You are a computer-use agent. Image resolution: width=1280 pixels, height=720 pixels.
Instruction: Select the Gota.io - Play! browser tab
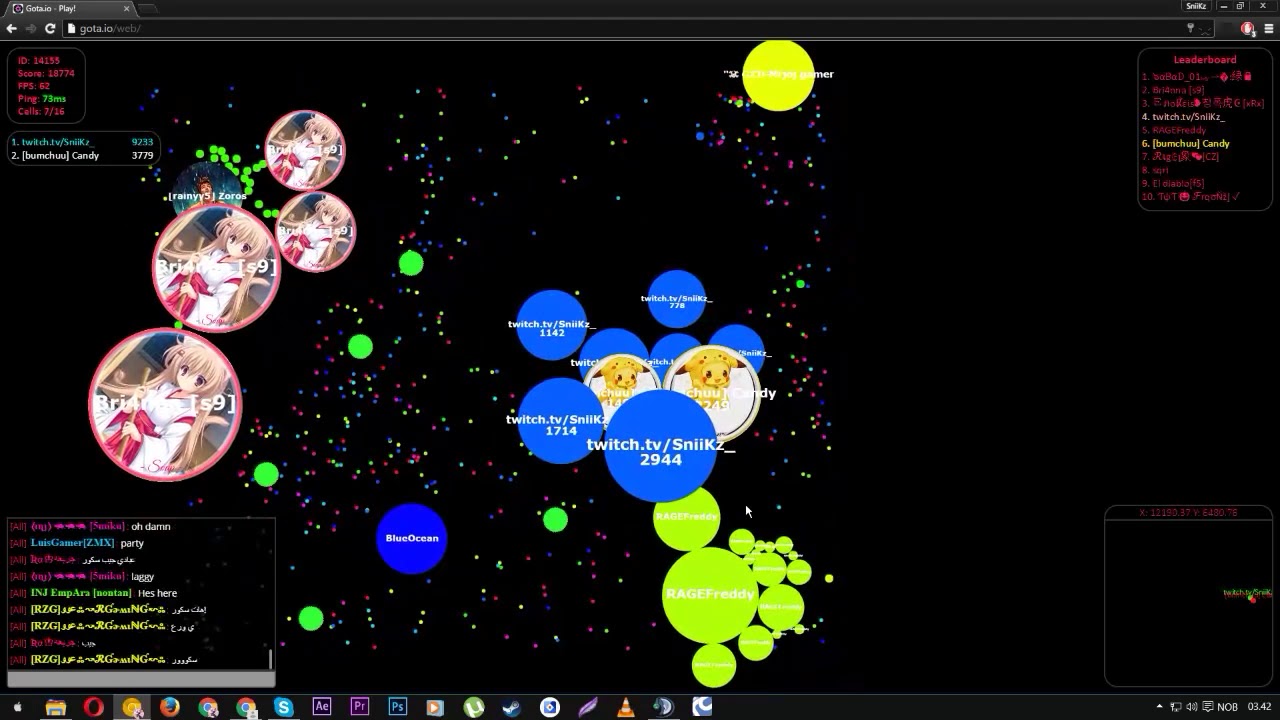point(72,8)
